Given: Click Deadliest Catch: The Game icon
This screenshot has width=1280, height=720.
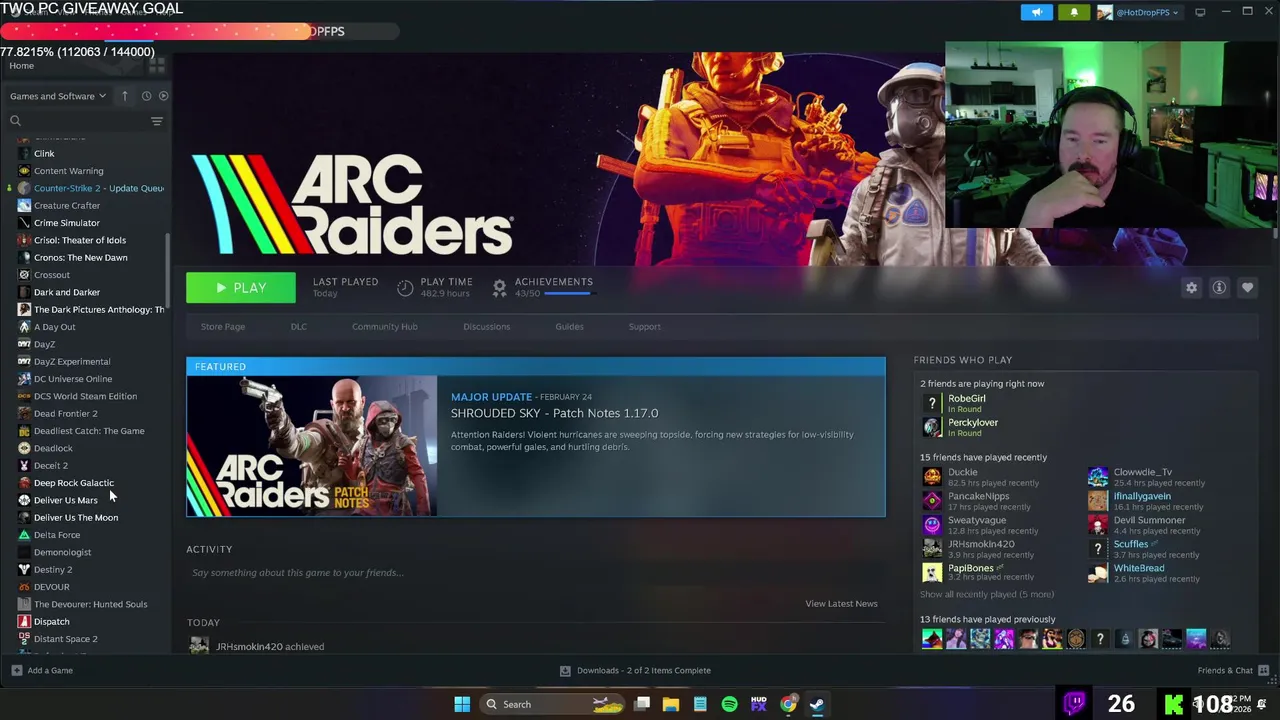Looking at the screenshot, I should pyautogui.click(x=24, y=431).
